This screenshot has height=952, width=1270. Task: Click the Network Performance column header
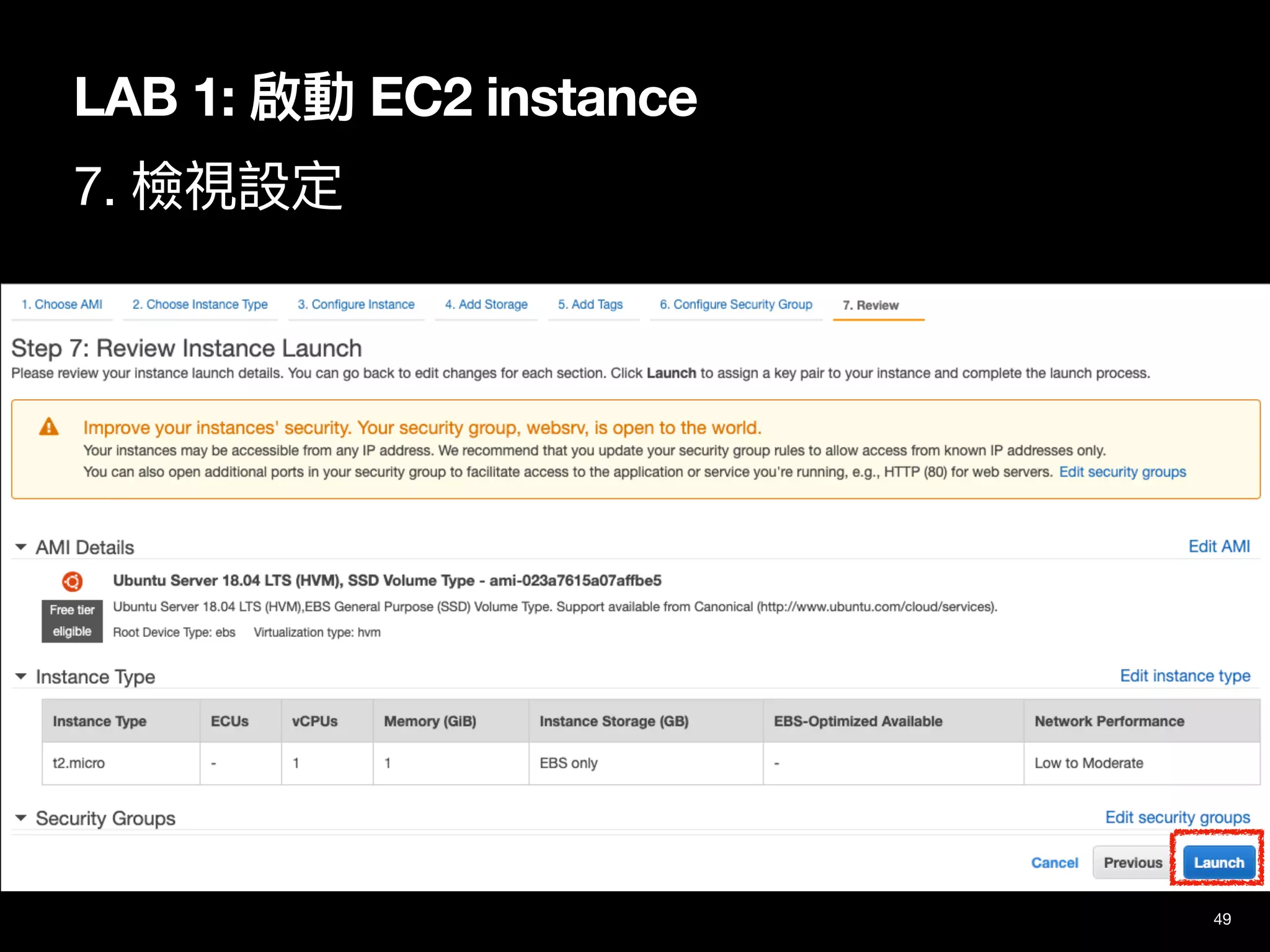point(1142,721)
